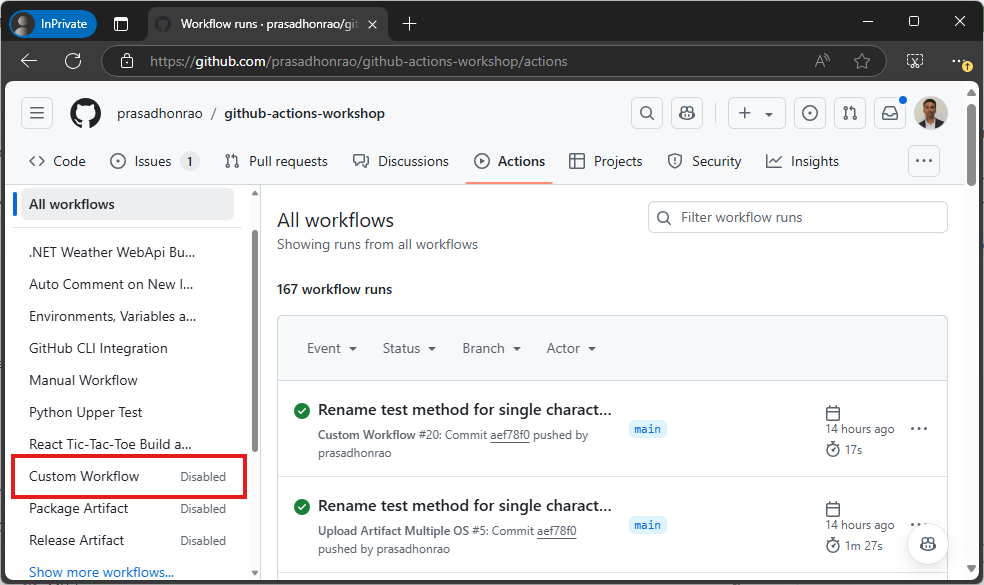Reload the page with refresh button

pyautogui.click(x=73, y=61)
